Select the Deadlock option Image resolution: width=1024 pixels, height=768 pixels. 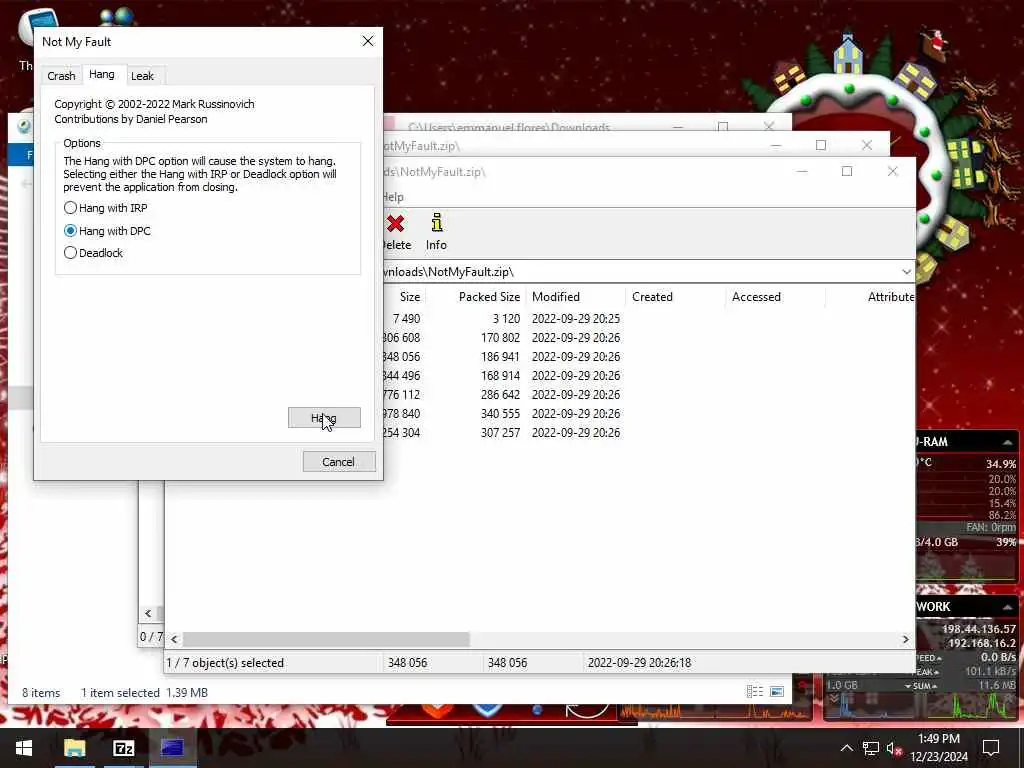tap(93, 253)
